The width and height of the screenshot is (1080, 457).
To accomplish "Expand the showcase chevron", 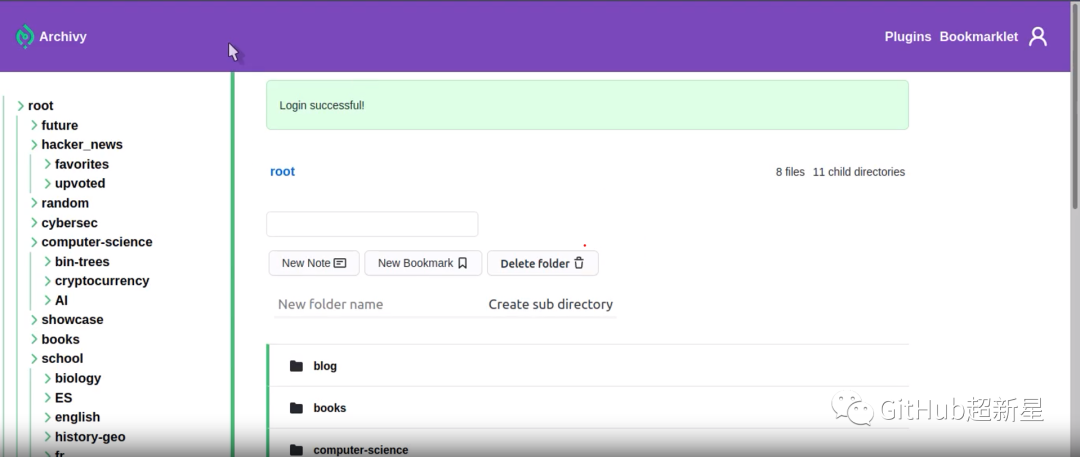I will [34, 320].
